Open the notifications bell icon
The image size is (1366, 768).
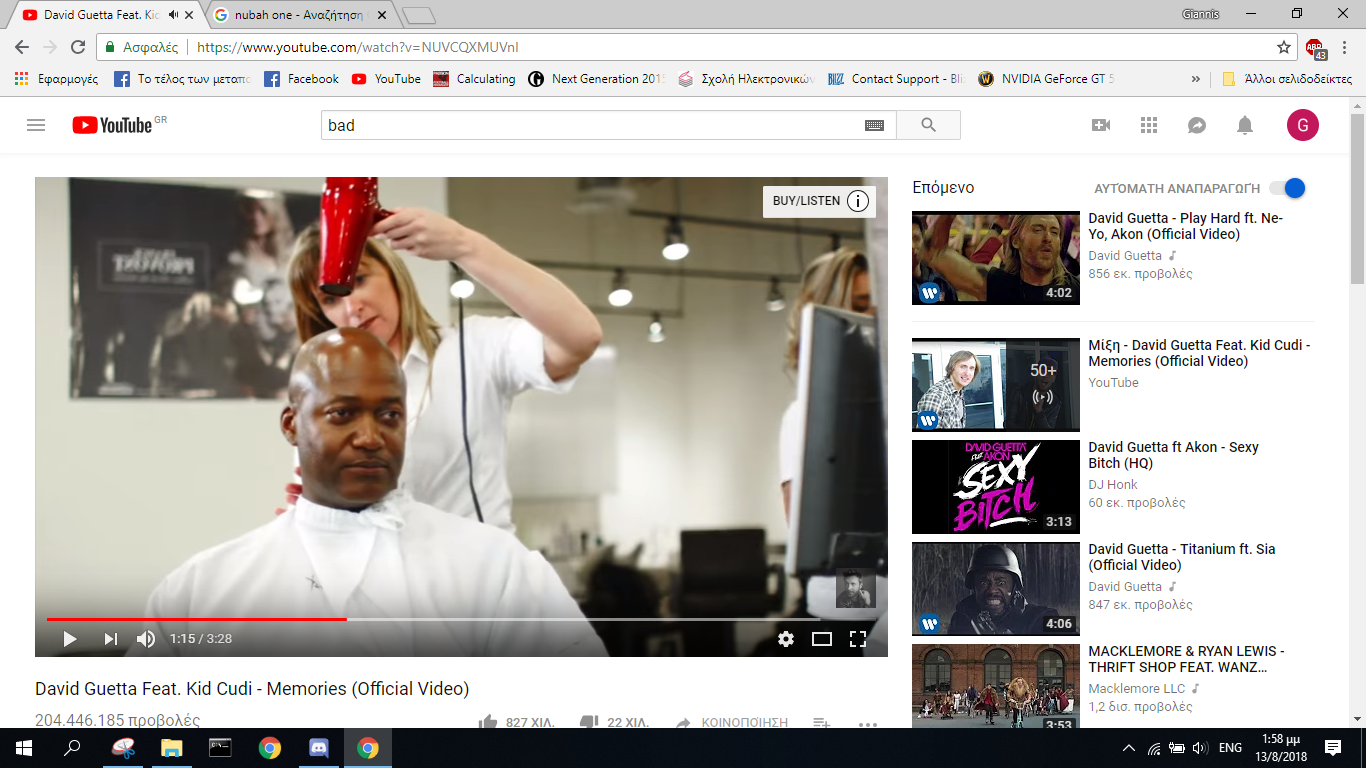(x=1245, y=125)
